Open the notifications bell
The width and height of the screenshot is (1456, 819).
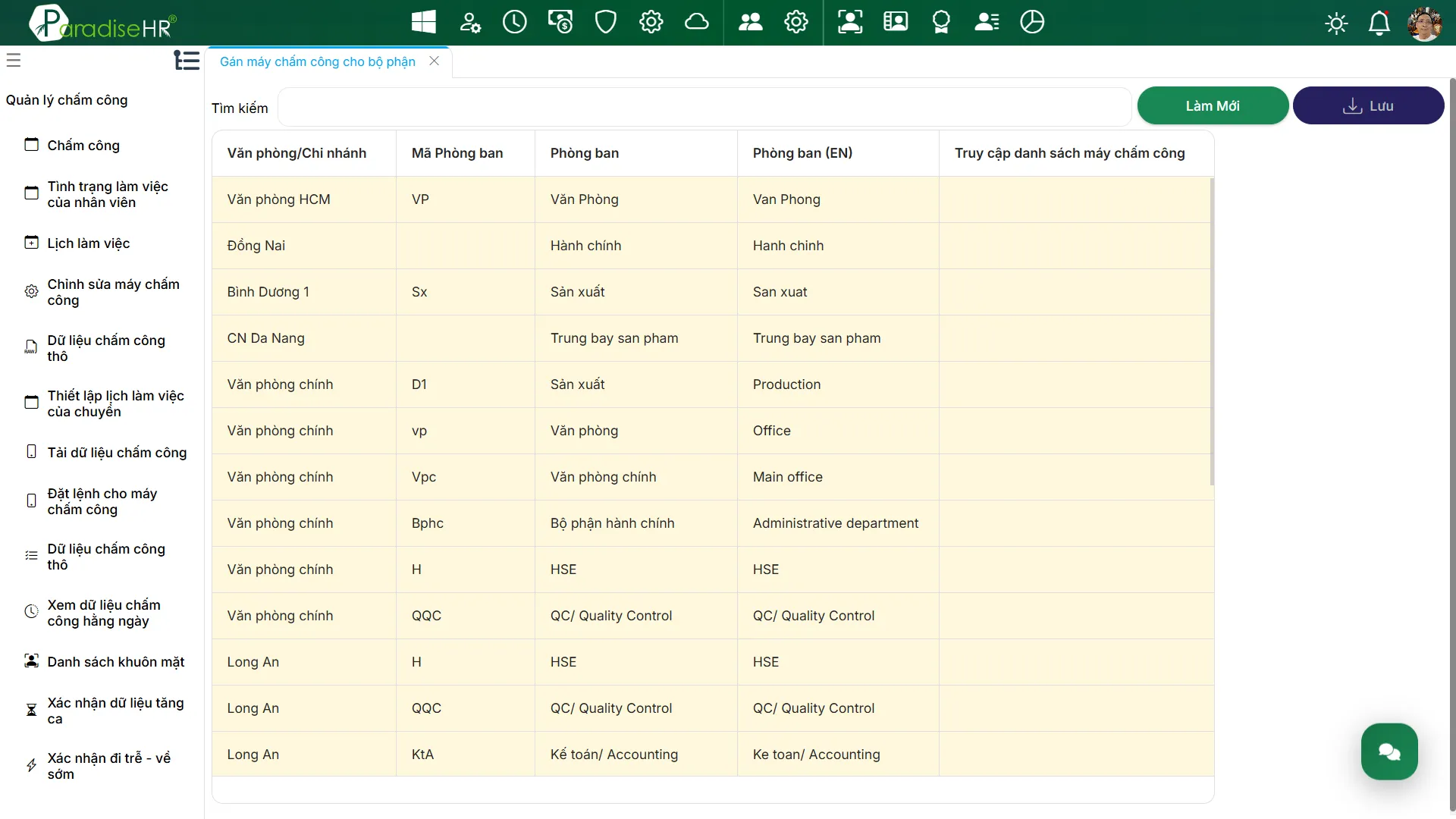(x=1379, y=24)
